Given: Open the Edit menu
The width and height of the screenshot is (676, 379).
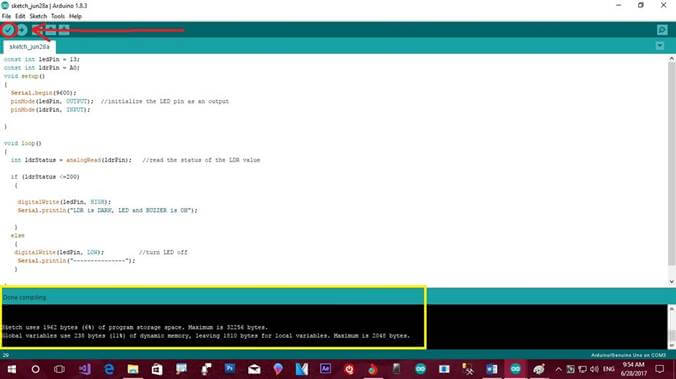Looking at the screenshot, I should click(x=20, y=16).
